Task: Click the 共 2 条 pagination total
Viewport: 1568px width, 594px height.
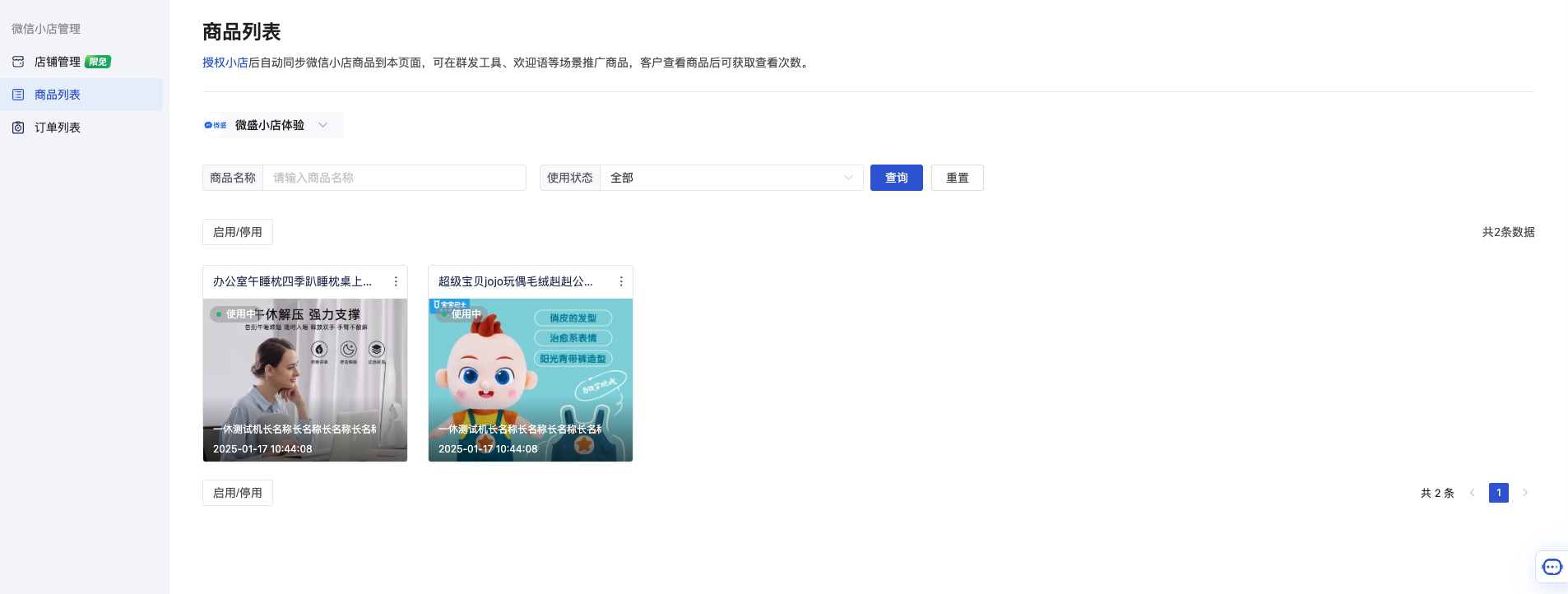Action: pyautogui.click(x=1437, y=493)
